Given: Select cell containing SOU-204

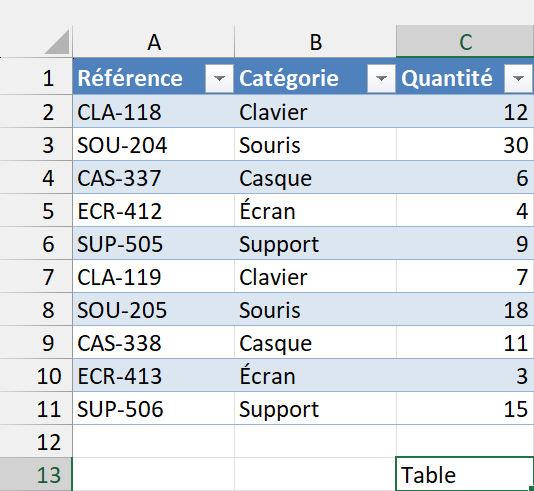Looking at the screenshot, I should 154,145.
